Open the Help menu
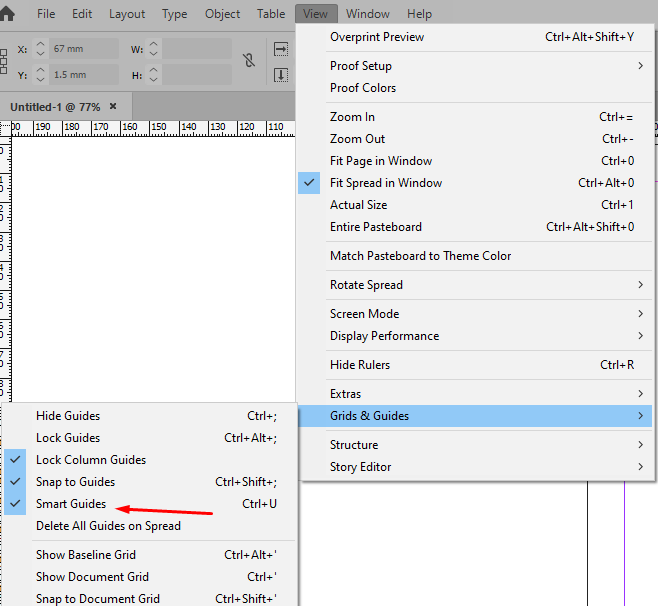 pyautogui.click(x=419, y=14)
